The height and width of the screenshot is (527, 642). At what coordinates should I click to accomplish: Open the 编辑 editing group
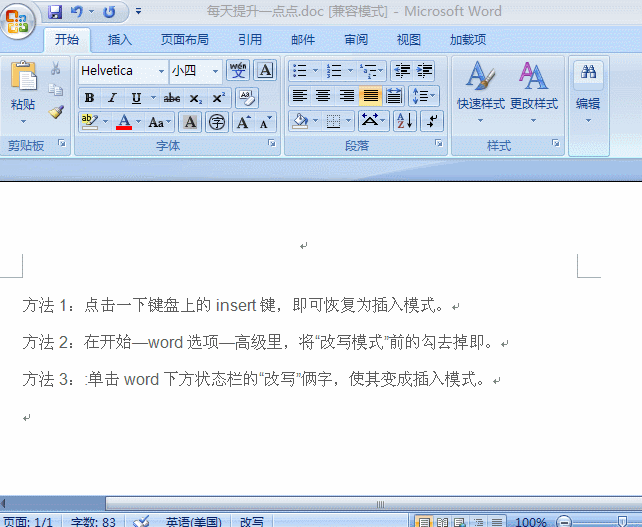tap(588, 92)
